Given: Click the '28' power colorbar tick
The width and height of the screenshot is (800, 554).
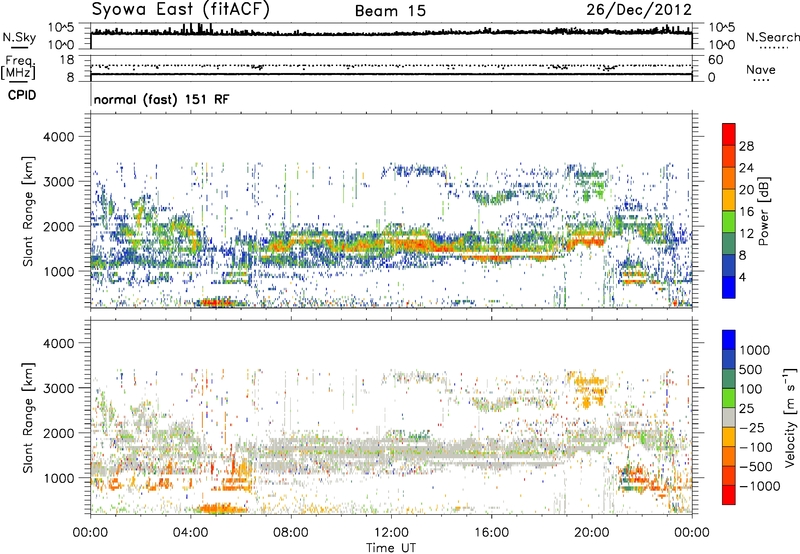Looking at the screenshot, I should click(746, 146).
